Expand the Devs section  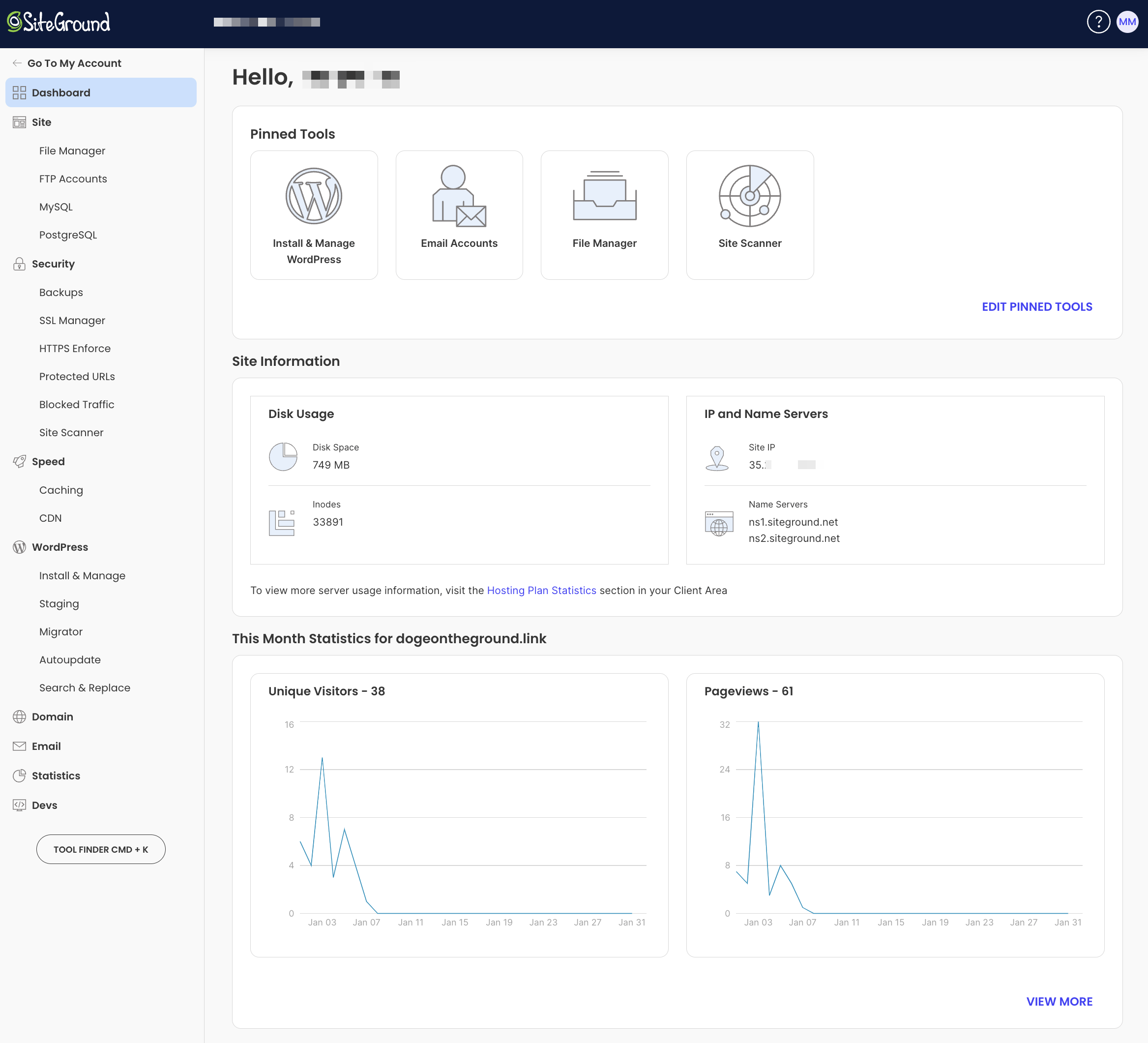pos(44,805)
